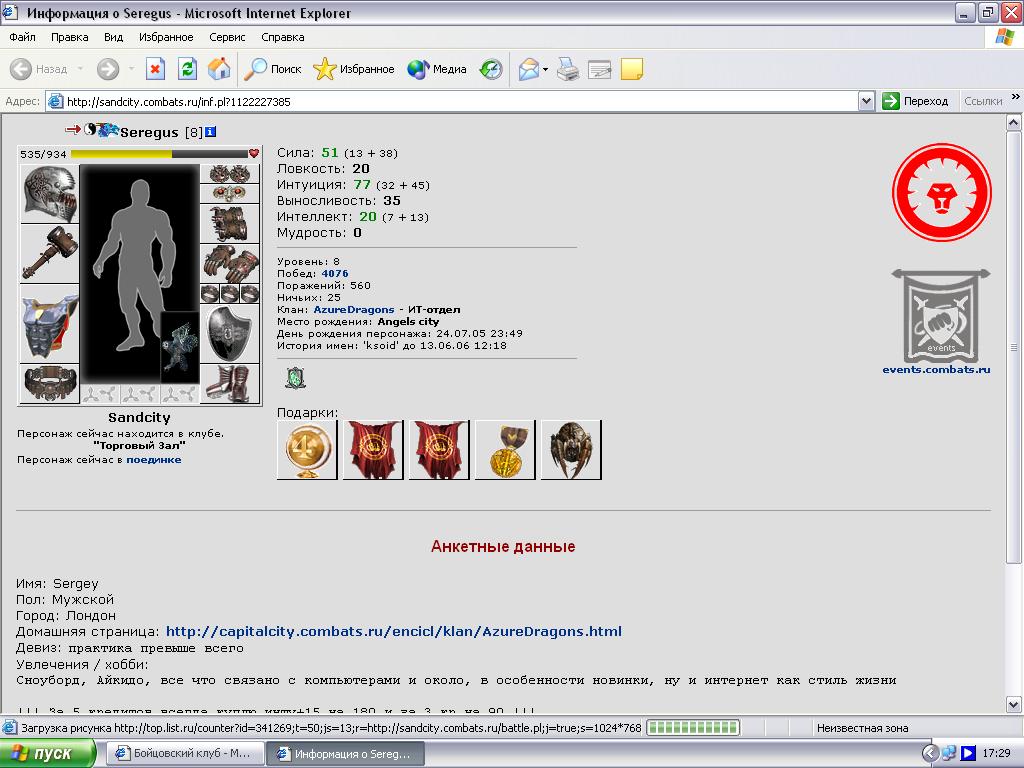Screen dimensions: 1024x768
Task: Open Избранное menu in menu bar
Action: pyautogui.click(x=166, y=37)
